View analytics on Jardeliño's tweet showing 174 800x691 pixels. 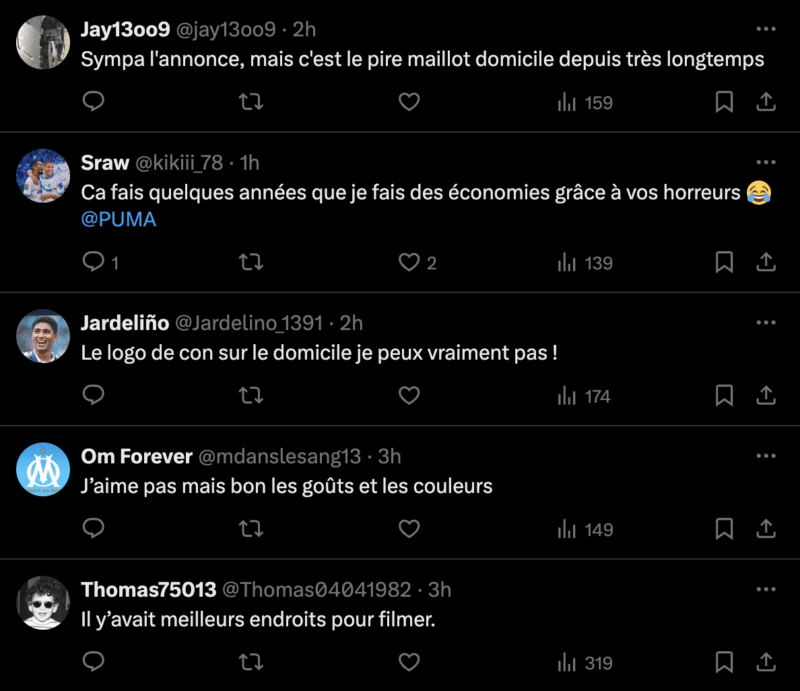pyautogui.click(x=584, y=396)
